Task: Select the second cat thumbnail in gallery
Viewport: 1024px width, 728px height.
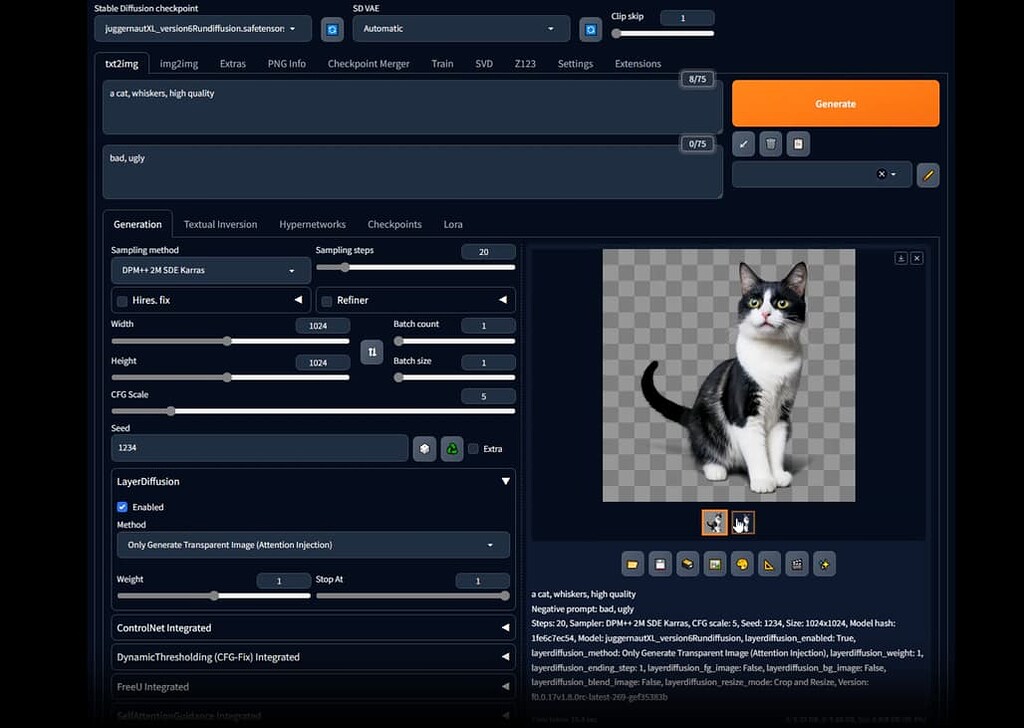Action: tap(742, 523)
